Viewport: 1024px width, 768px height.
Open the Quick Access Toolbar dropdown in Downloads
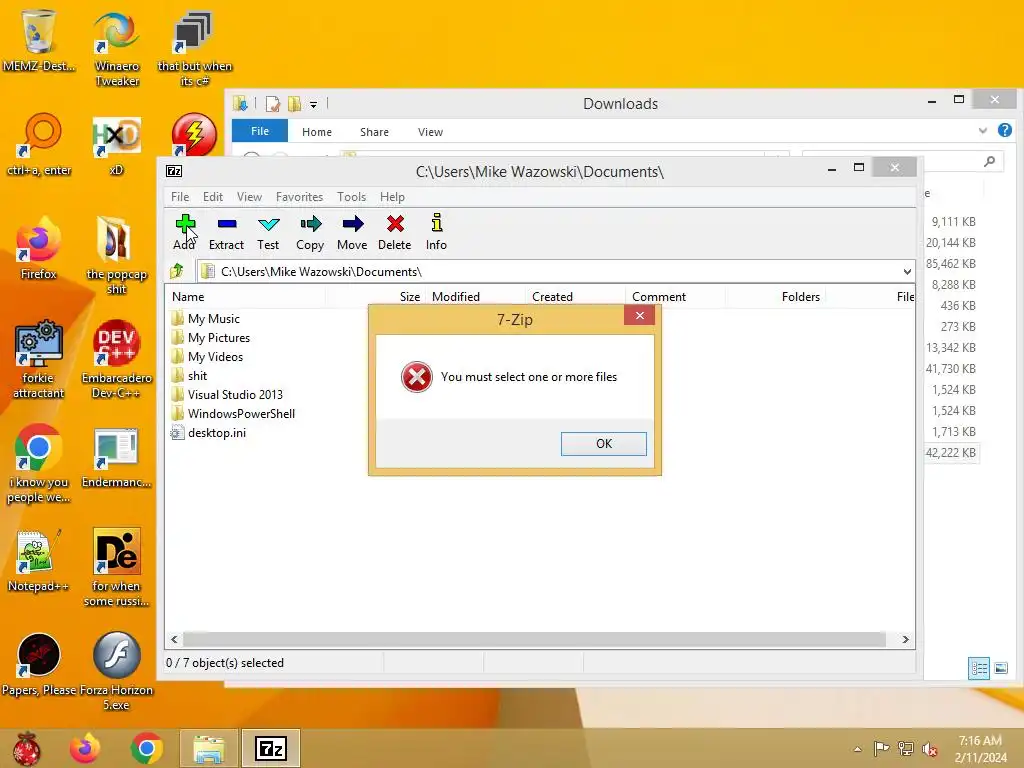pos(313,104)
